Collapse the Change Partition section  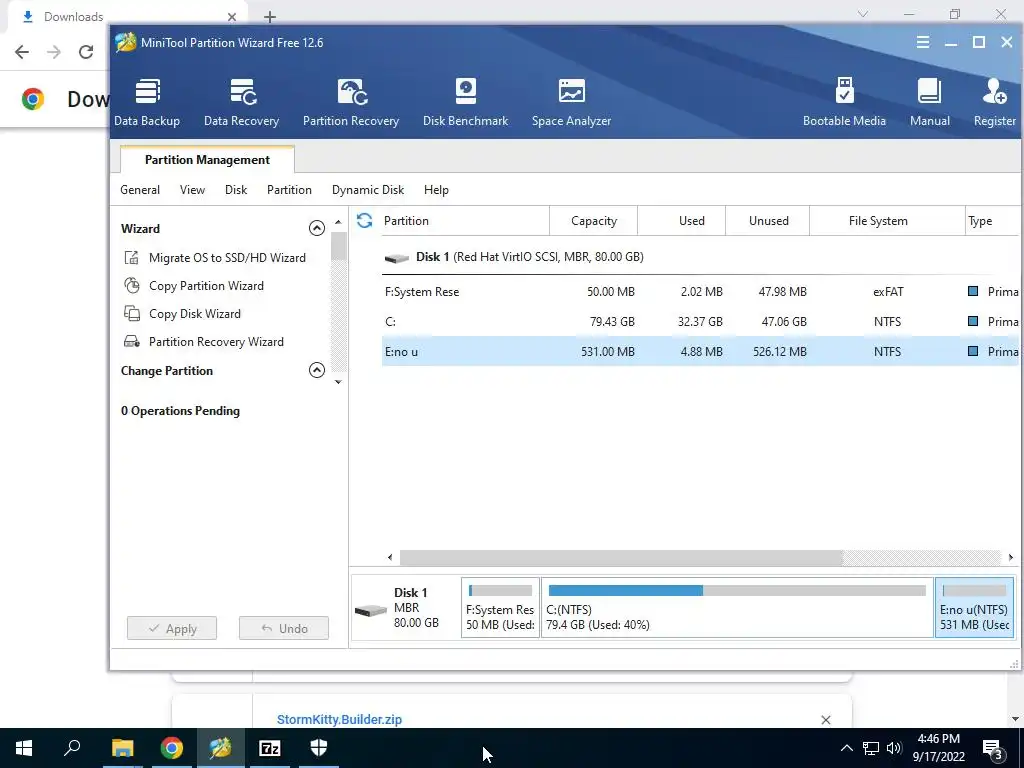pos(317,370)
